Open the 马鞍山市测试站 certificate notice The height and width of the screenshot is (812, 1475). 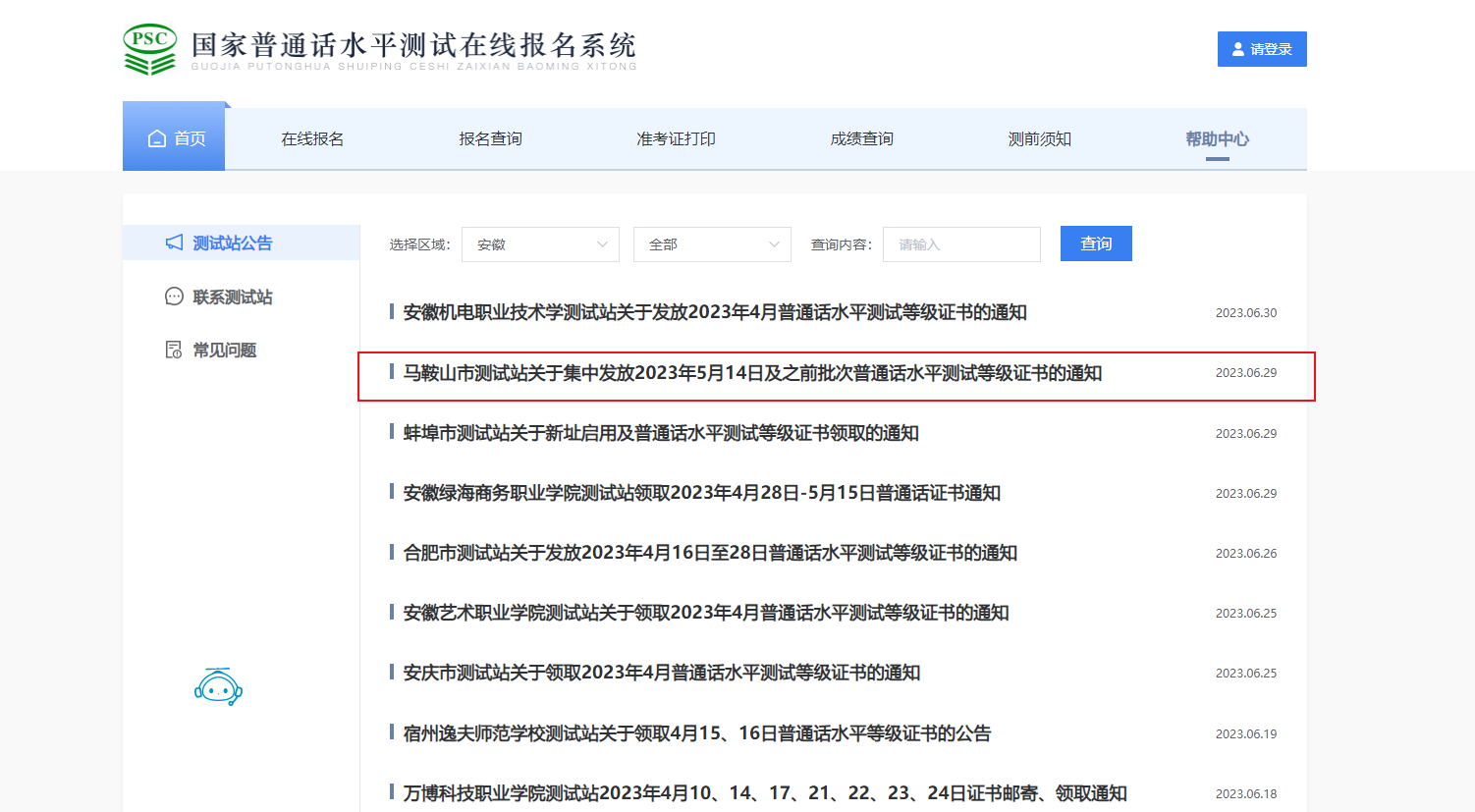(x=752, y=373)
